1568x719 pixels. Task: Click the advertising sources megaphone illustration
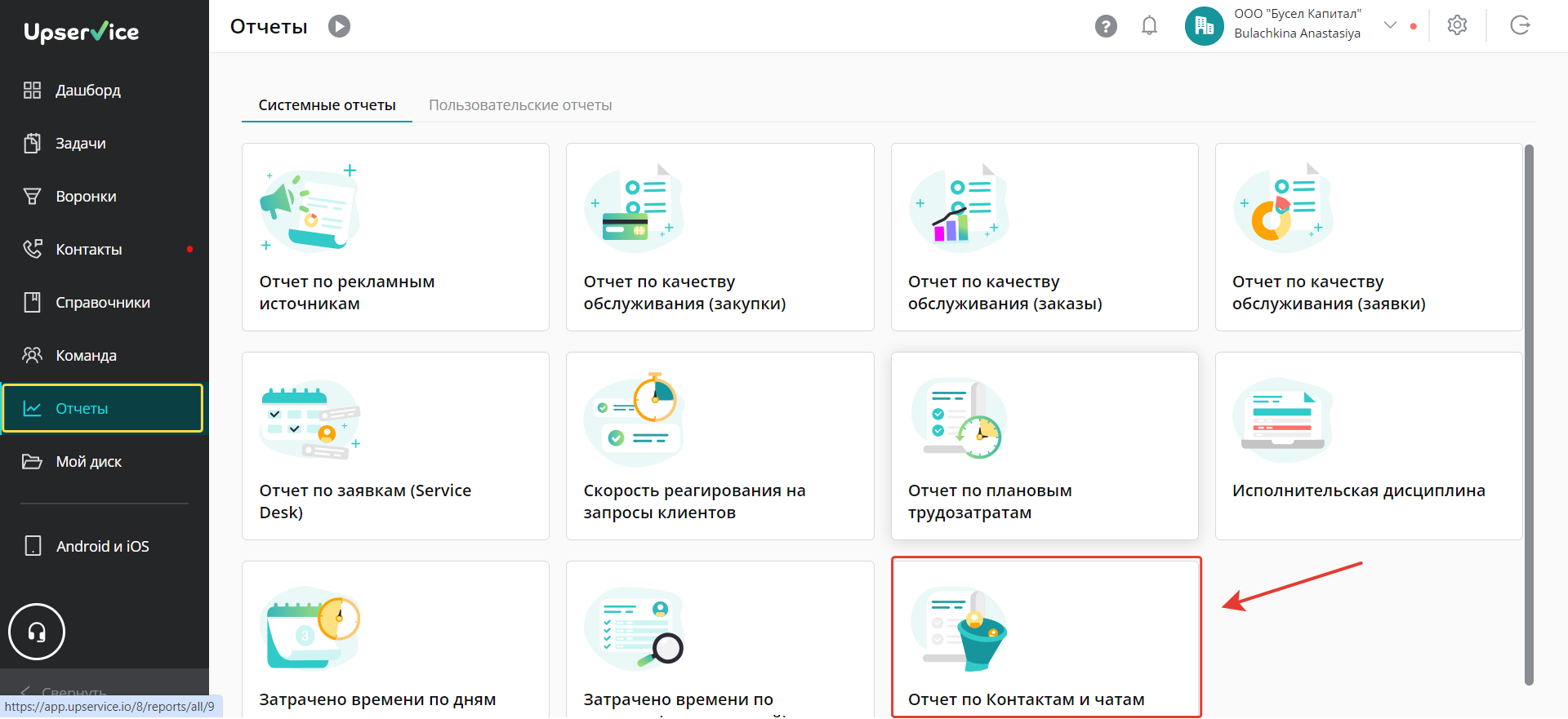click(x=310, y=209)
